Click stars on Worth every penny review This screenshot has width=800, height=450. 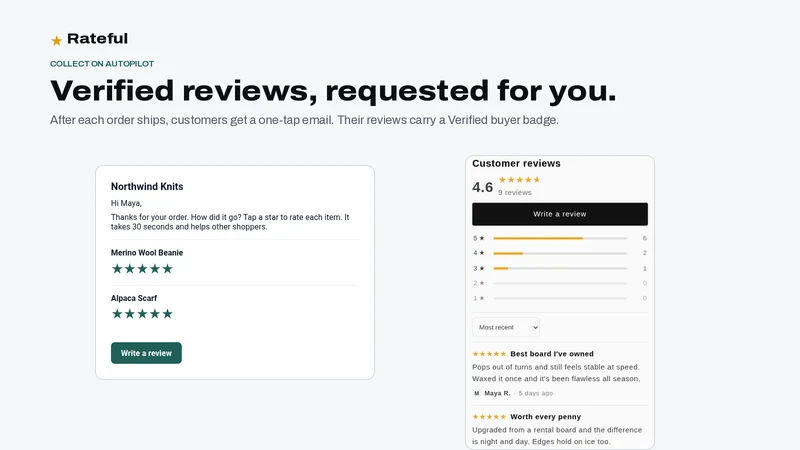(x=489, y=417)
